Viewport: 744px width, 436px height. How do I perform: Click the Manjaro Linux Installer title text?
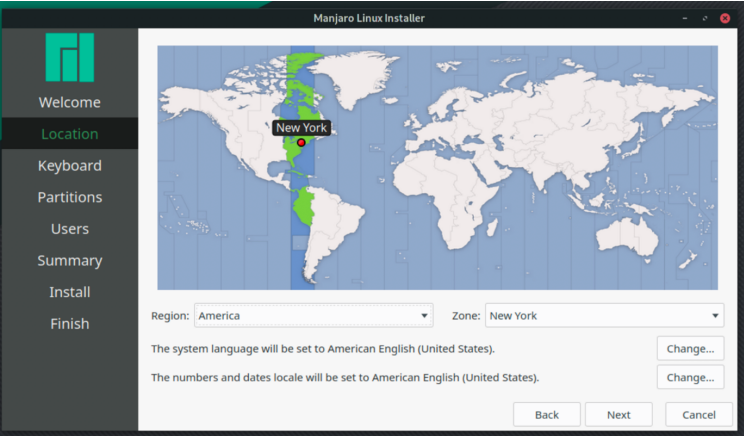(x=369, y=18)
